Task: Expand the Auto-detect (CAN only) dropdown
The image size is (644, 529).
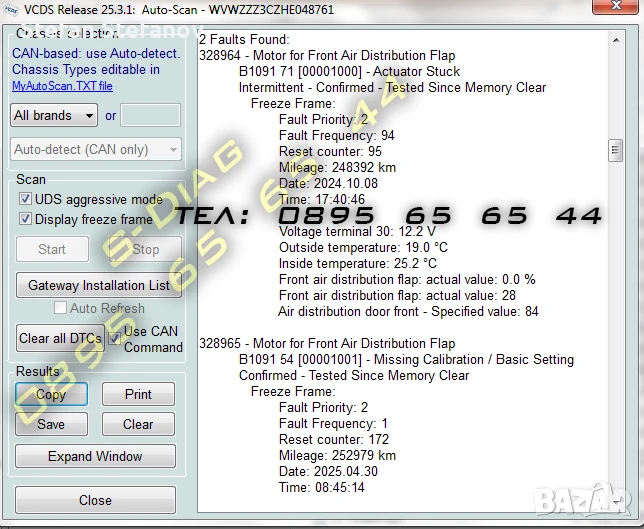Action: pyautogui.click(x=96, y=150)
